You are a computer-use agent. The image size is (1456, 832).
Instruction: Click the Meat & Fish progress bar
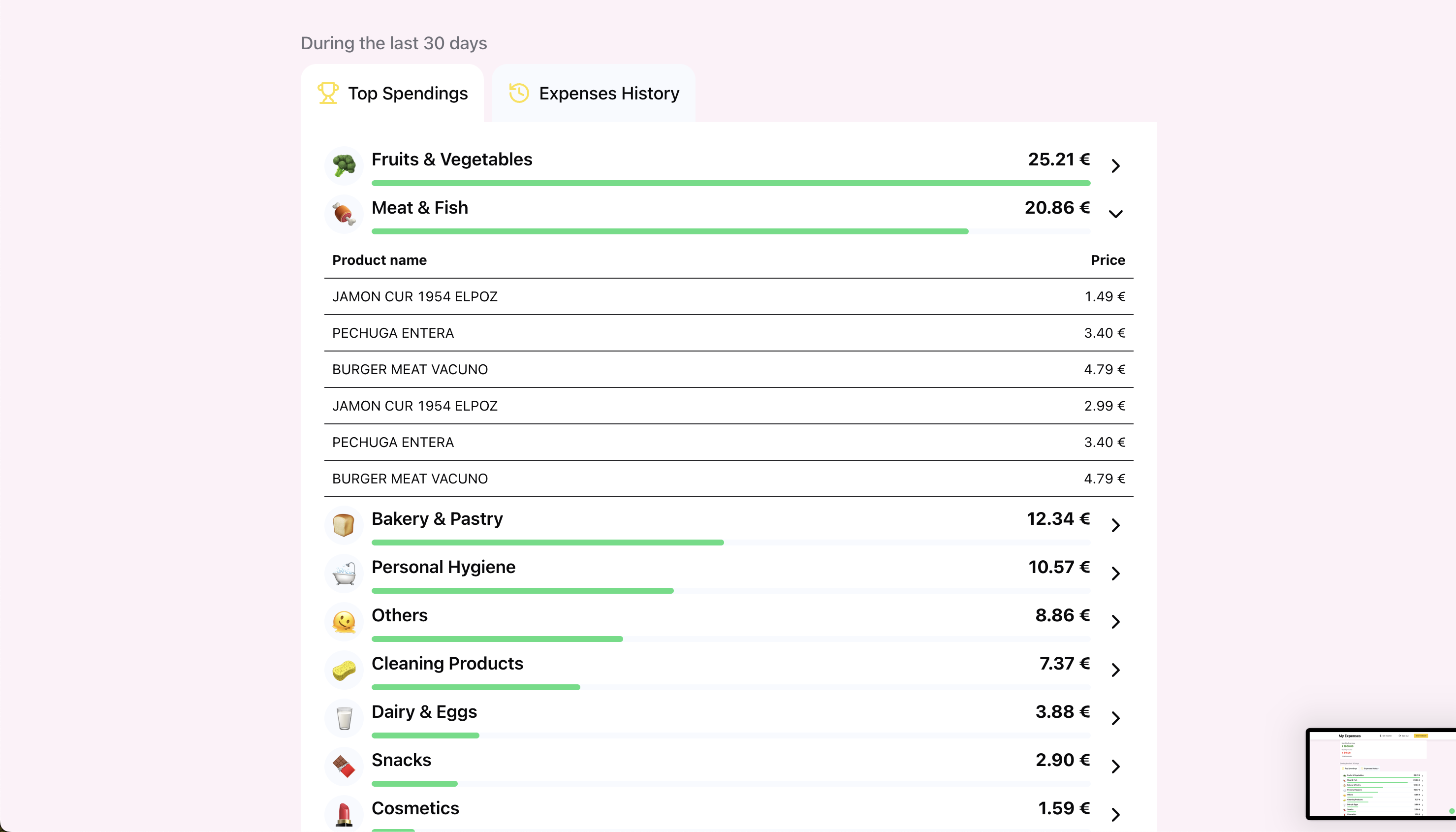[730, 231]
